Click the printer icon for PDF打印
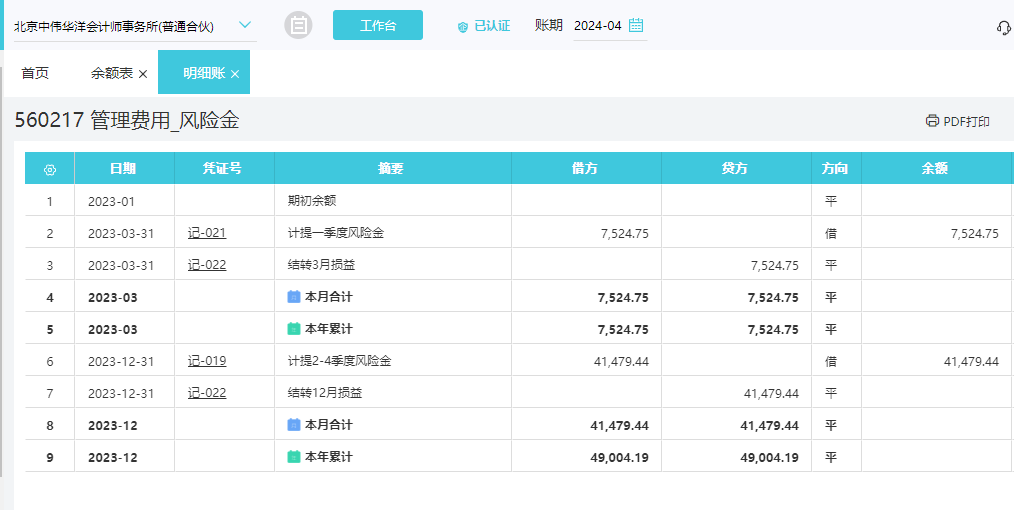Screen dimensions: 1014x510 click(932, 121)
